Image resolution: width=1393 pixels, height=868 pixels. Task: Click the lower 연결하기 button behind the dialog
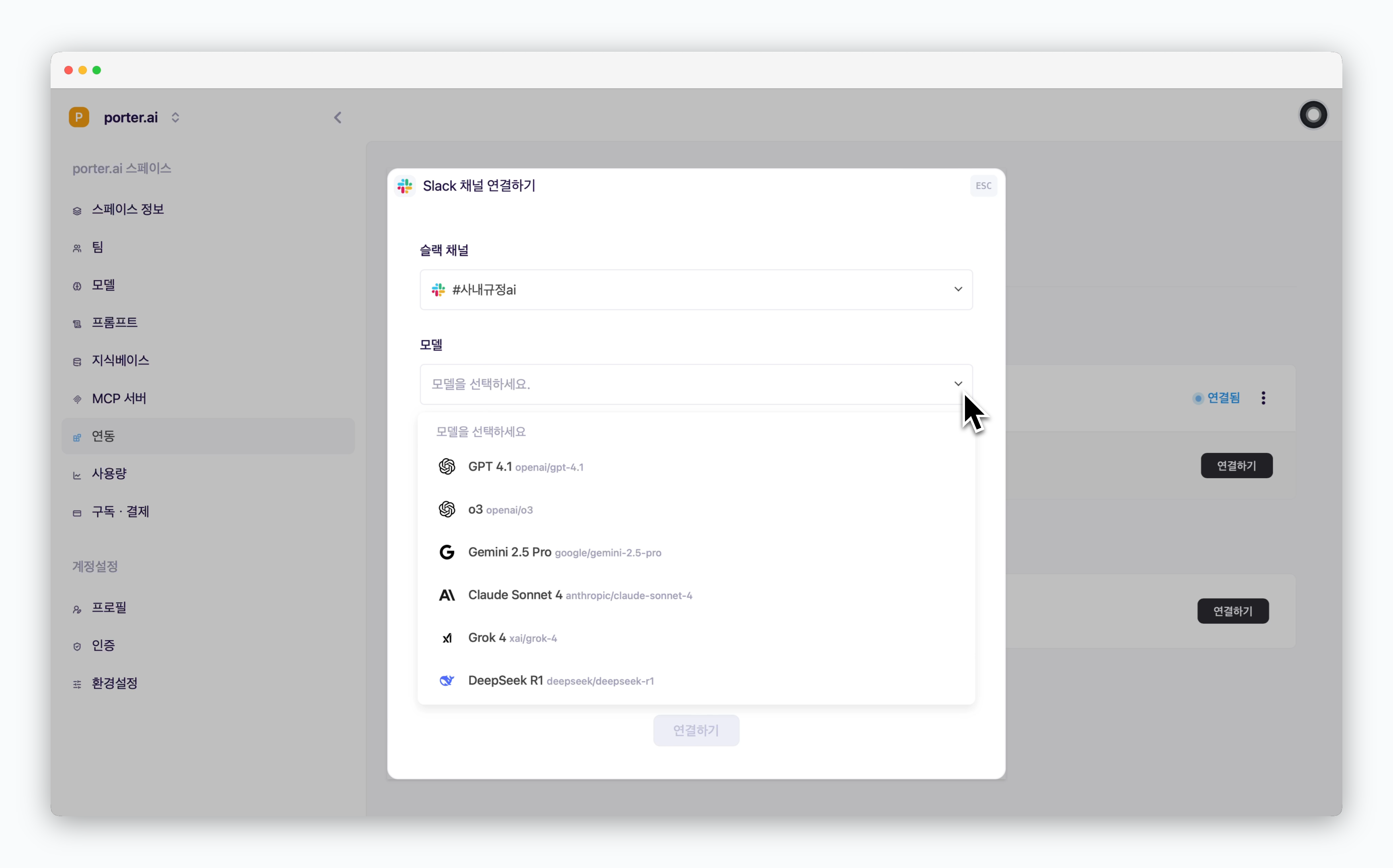[1233, 611]
